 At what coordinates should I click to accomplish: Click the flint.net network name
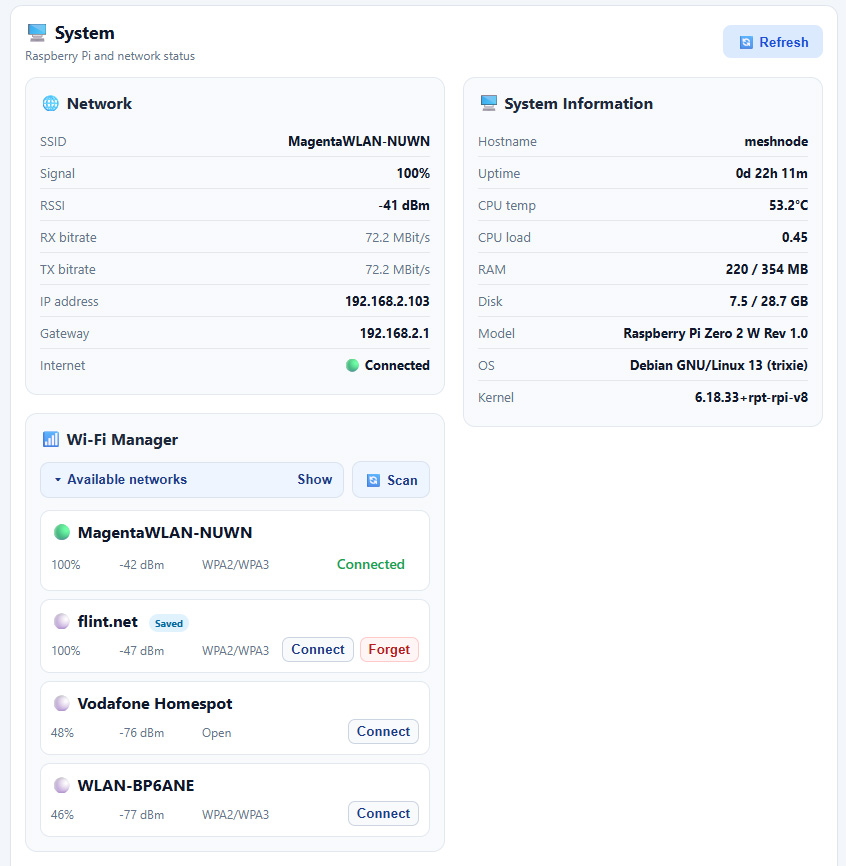pos(108,622)
